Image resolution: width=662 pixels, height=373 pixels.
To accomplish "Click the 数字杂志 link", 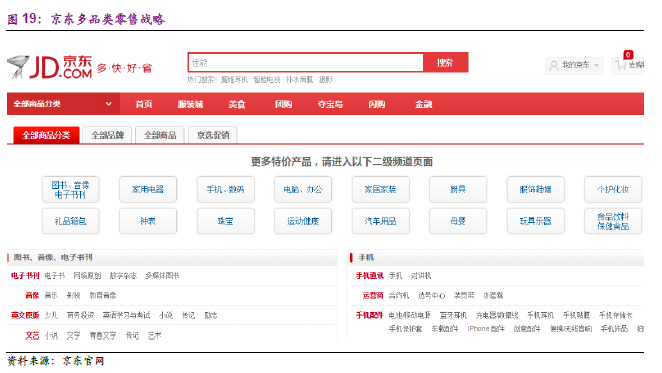I will 123,276.
